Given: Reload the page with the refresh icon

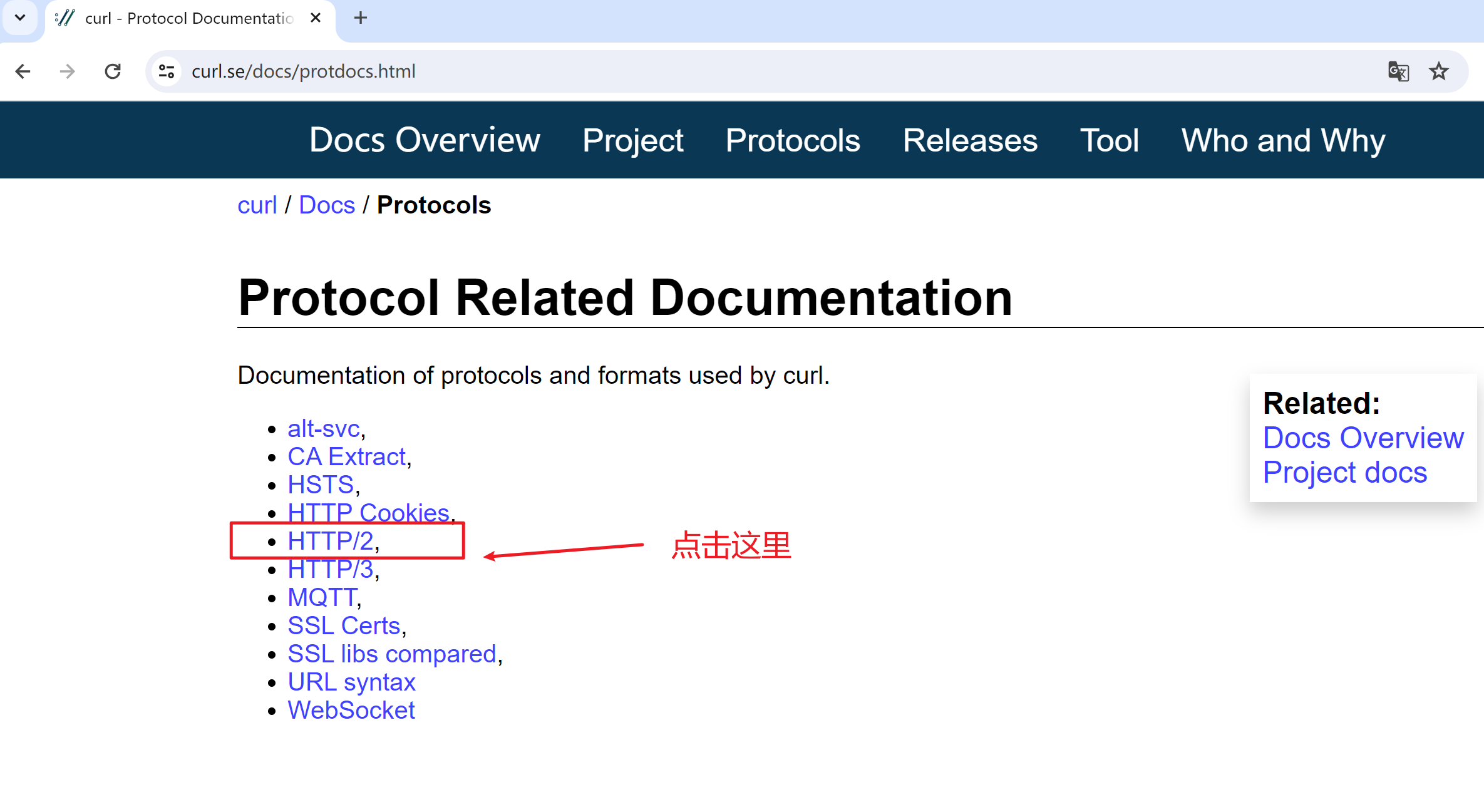Looking at the screenshot, I should point(113,71).
